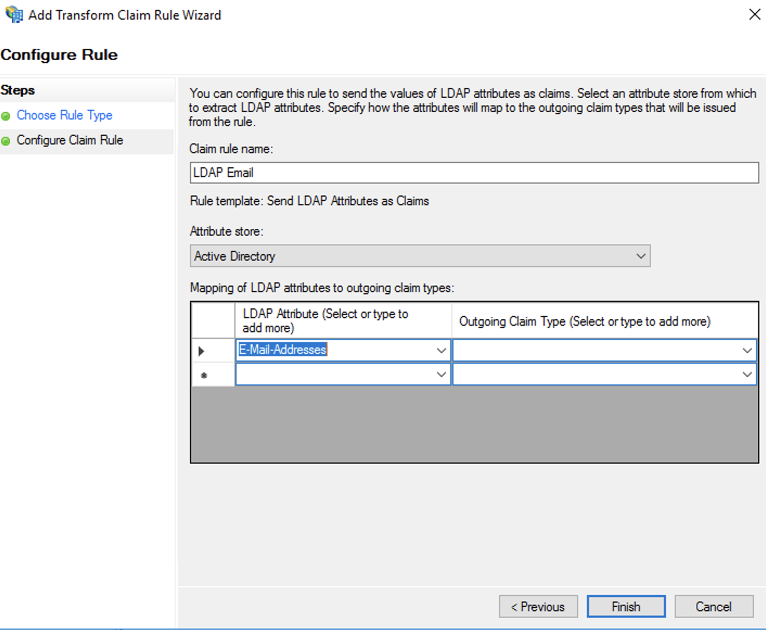Click the green bullet beside Configure Claim Rule
The image size is (766, 630).
[x=6, y=141]
